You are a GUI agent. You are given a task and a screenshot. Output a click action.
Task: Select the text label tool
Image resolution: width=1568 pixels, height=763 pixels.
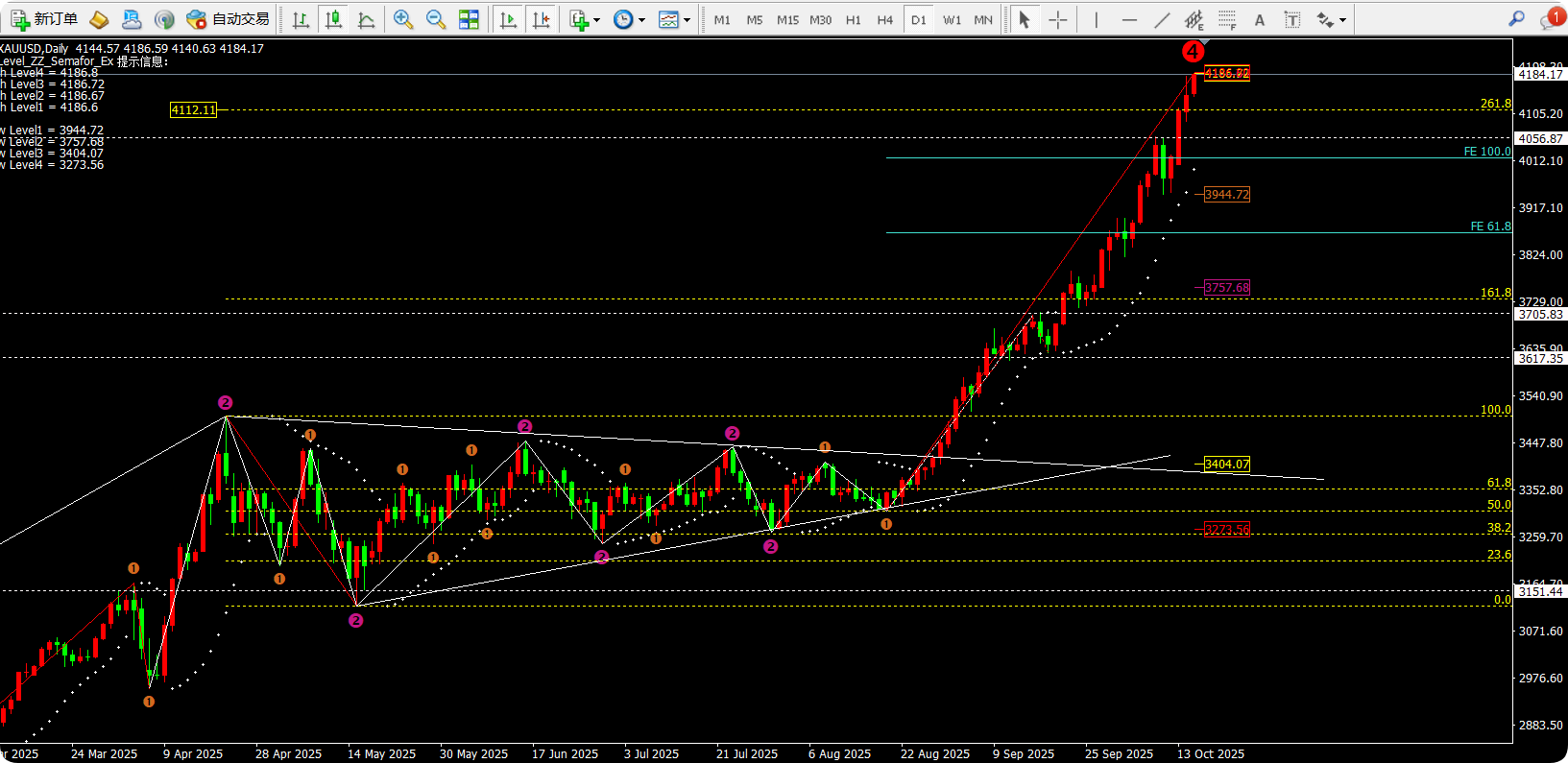click(1292, 19)
